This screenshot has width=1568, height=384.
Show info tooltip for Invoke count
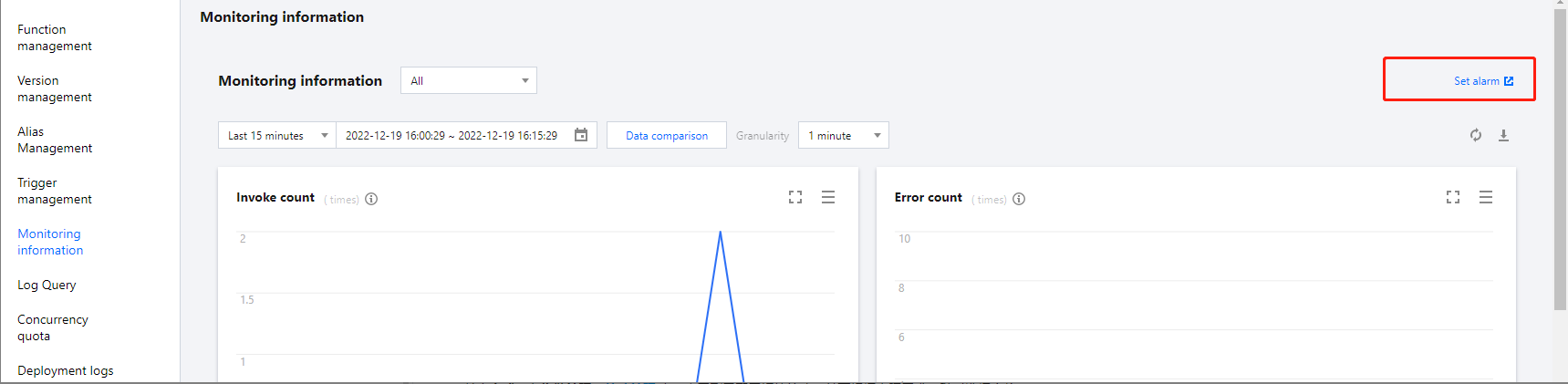tap(371, 199)
